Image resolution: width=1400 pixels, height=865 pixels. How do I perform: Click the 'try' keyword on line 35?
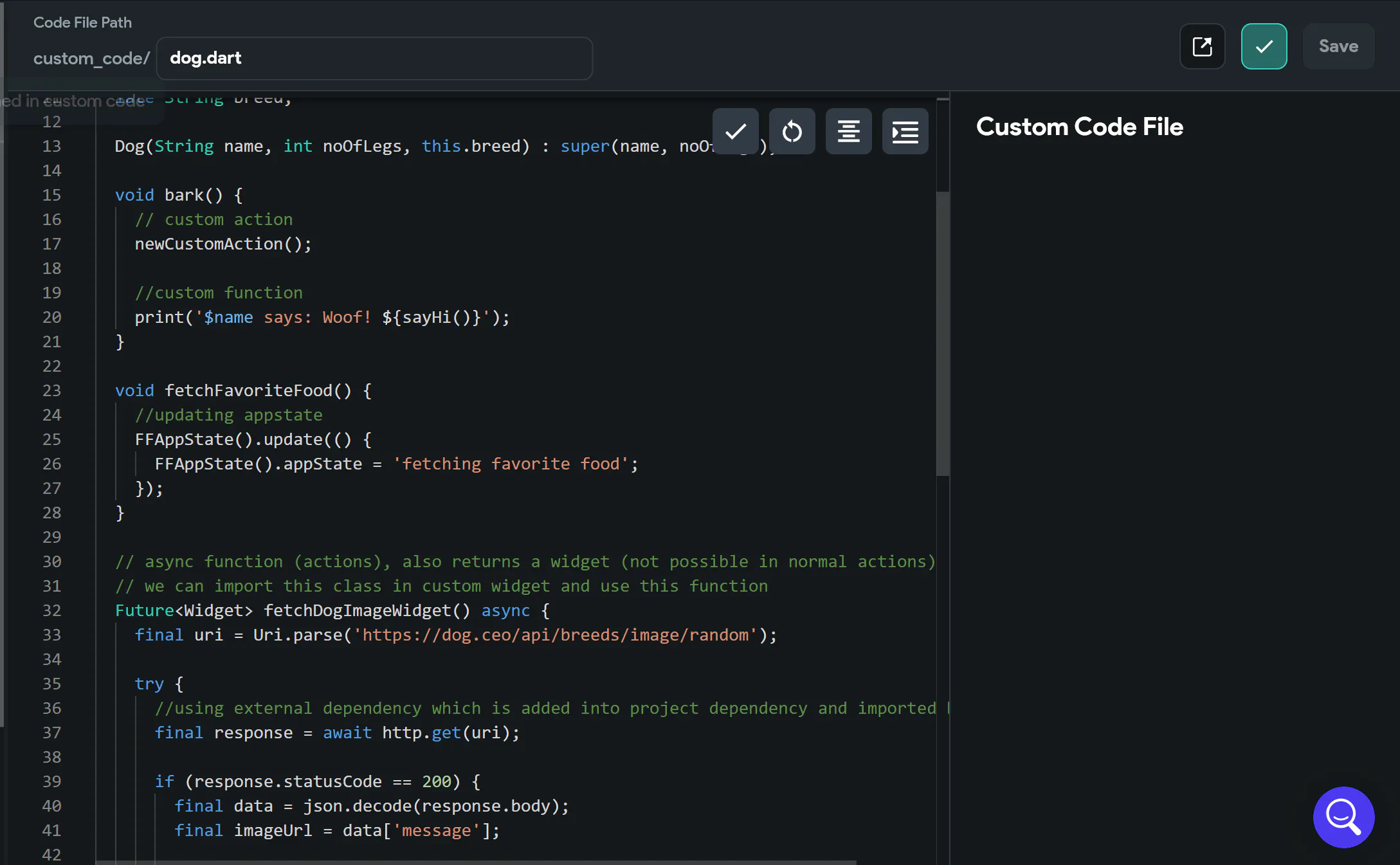coord(149,684)
